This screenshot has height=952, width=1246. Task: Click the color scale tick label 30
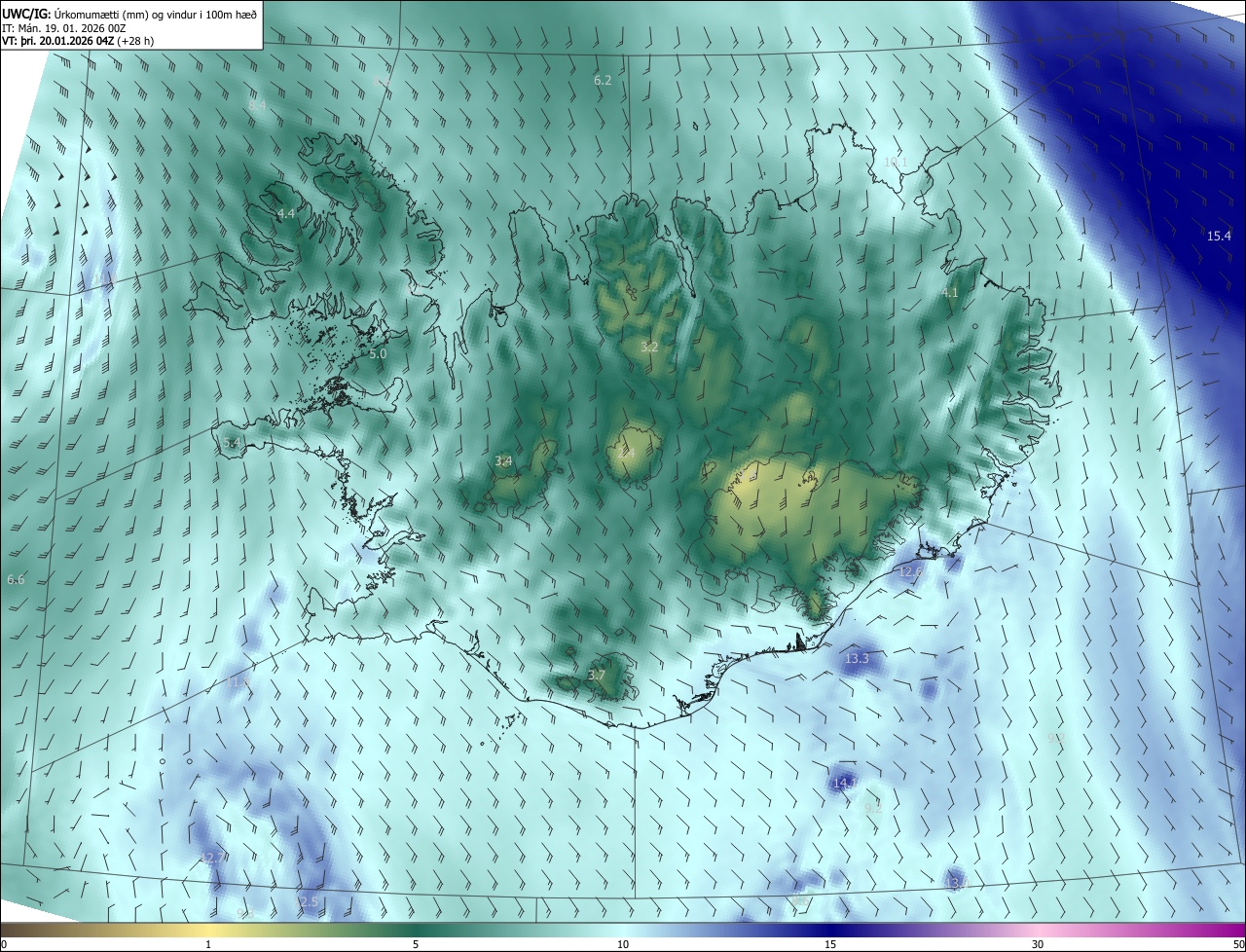1038,944
